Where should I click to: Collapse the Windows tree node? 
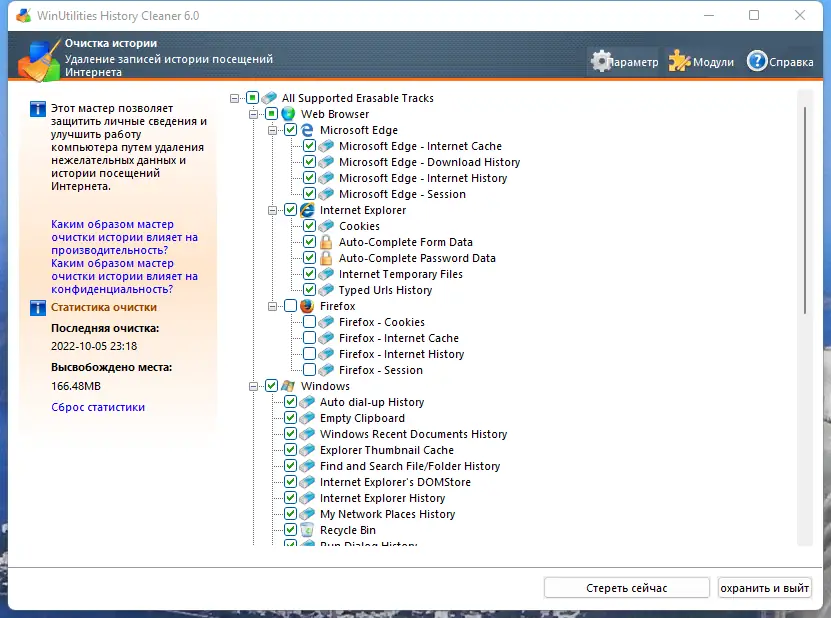pos(253,386)
